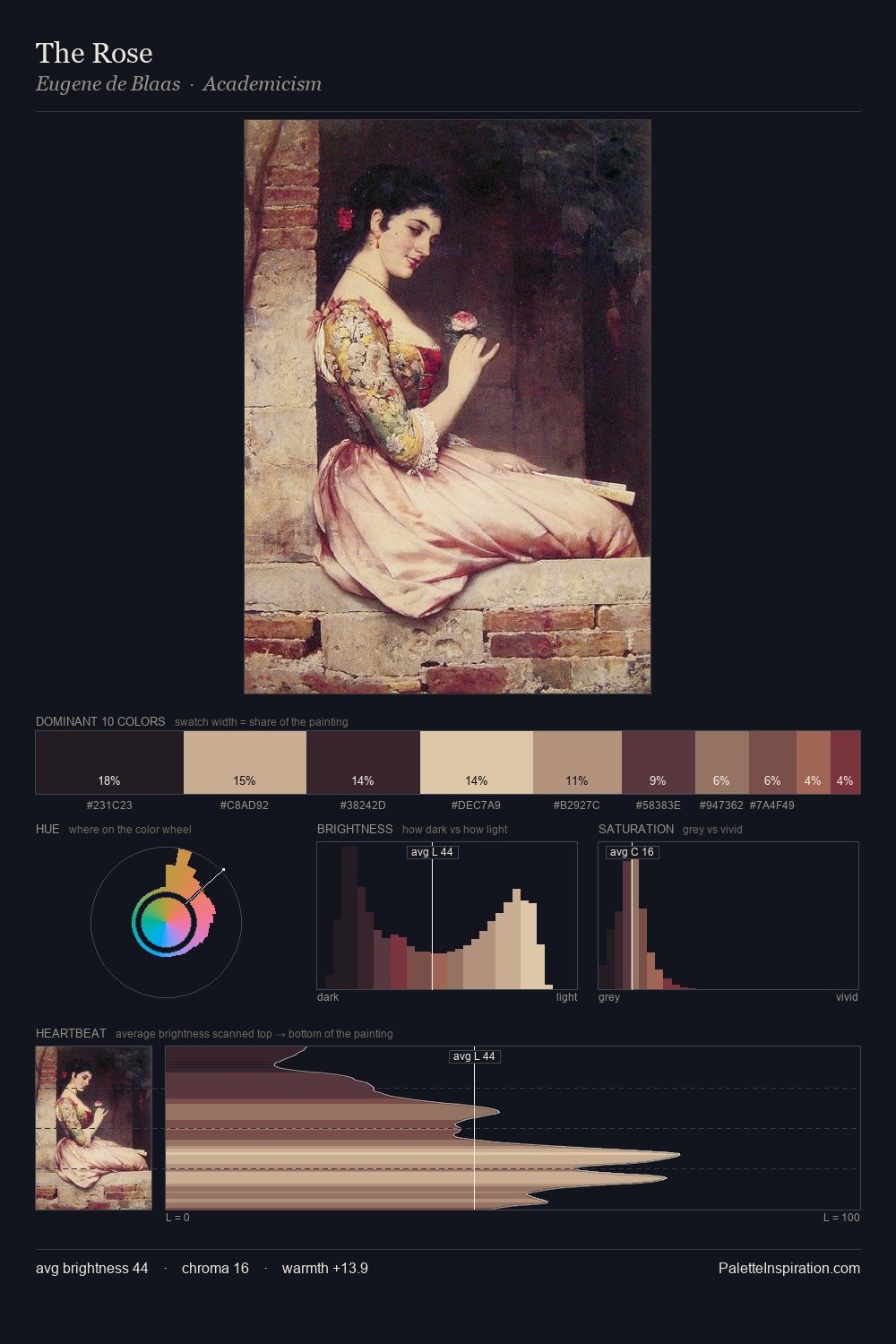Viewport: 896px width, 1344px height.
Task: Click the 'avg C 16' label
Action: click(632, 852)
